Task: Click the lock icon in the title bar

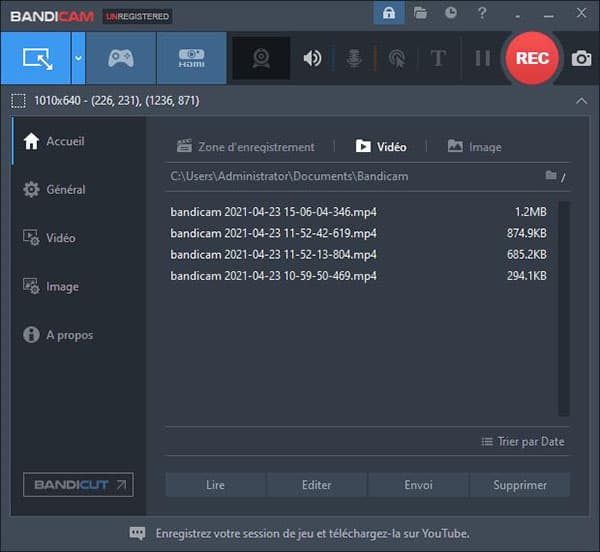Action: click(389, 13)
